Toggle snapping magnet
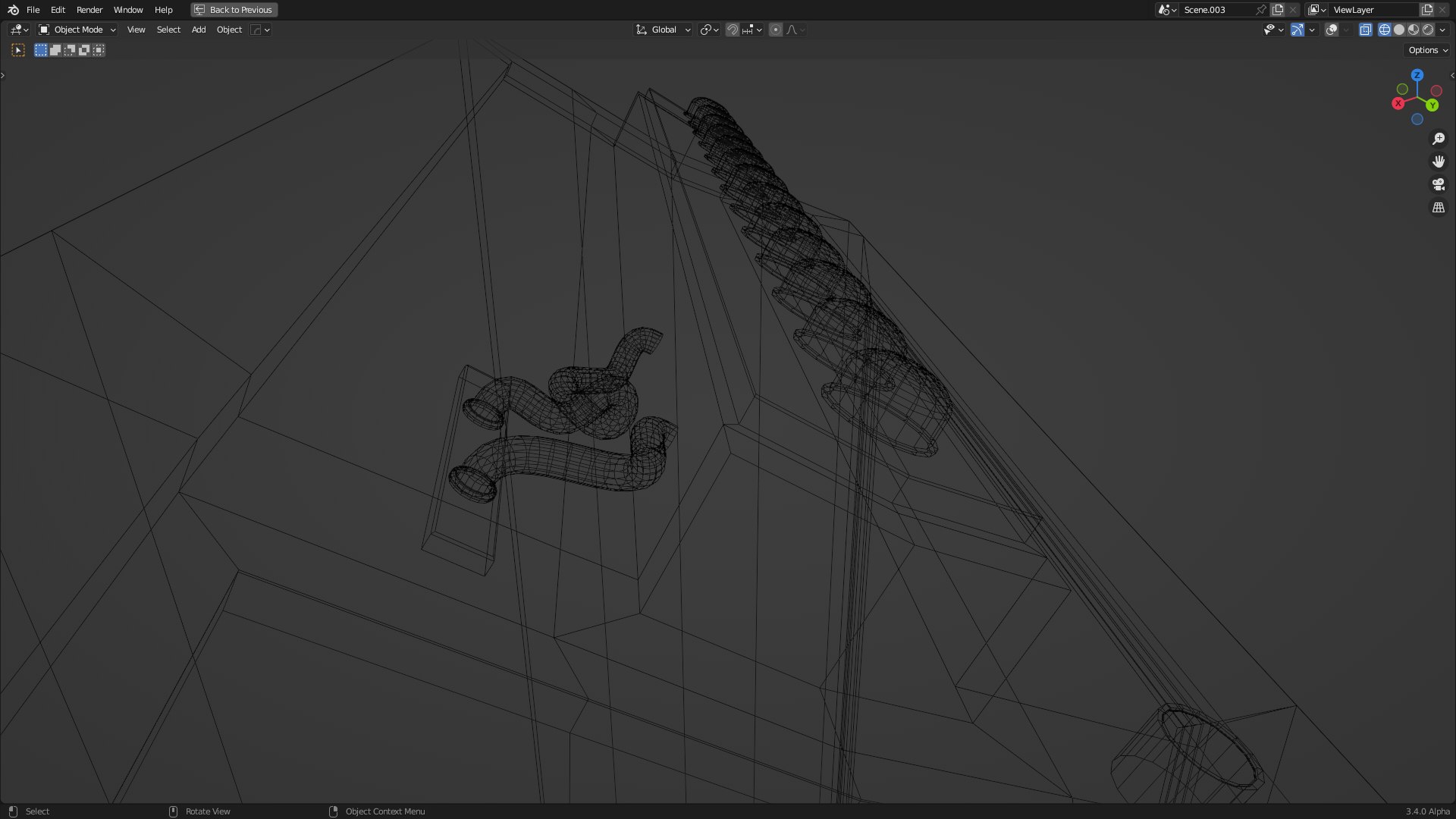 733,30
